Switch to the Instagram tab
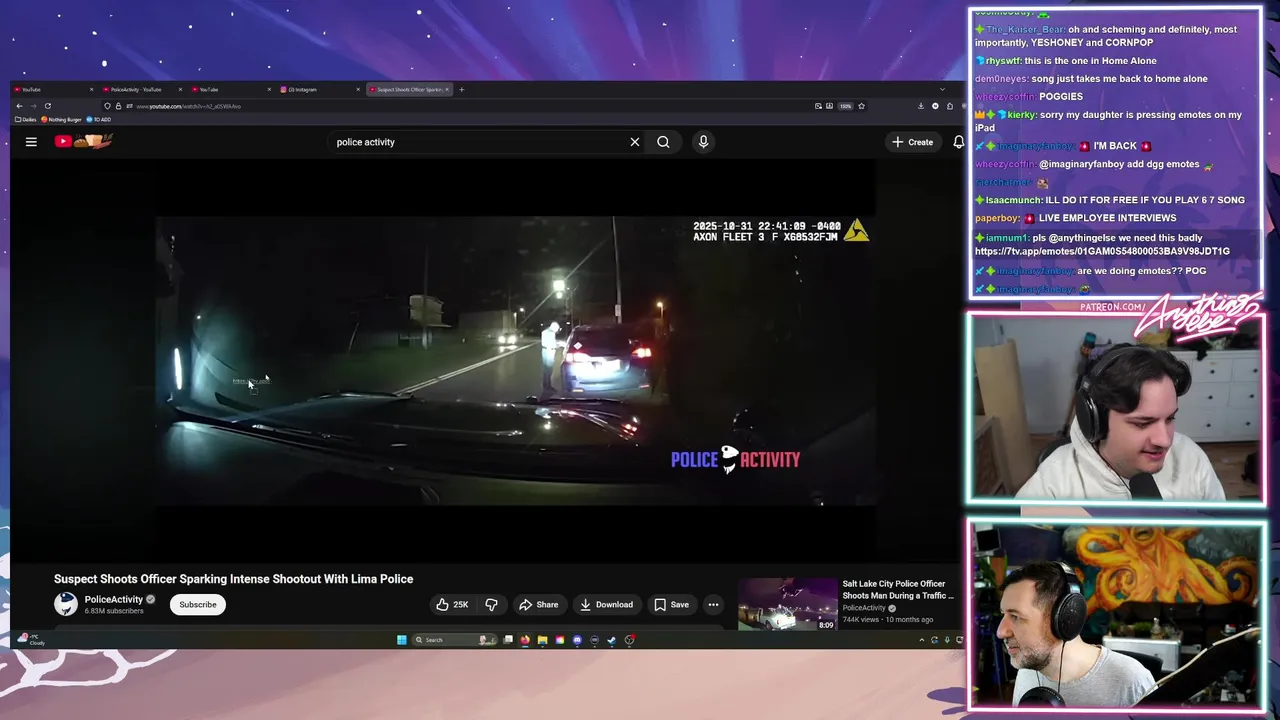This screenshot has width=1280, height=720. (318, 89)
